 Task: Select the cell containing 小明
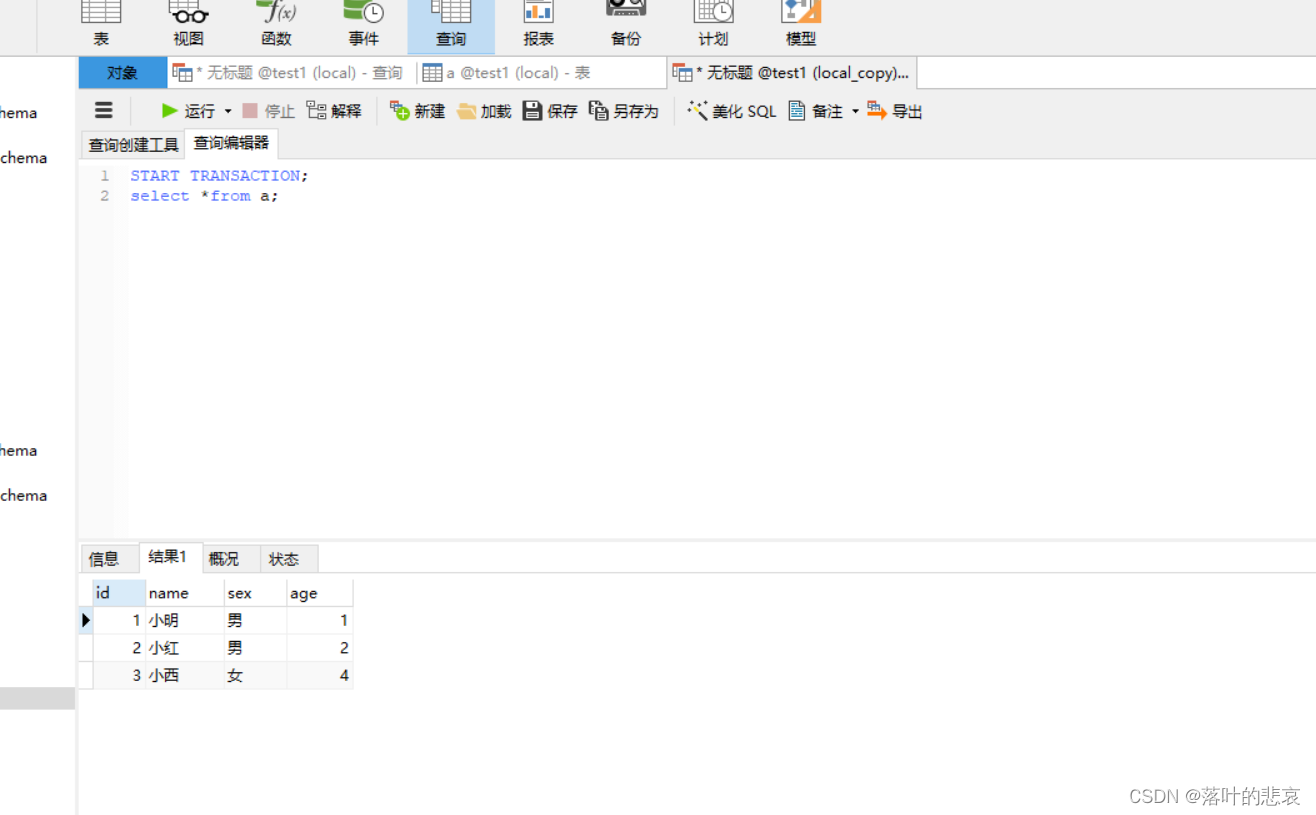pos(185,620)
